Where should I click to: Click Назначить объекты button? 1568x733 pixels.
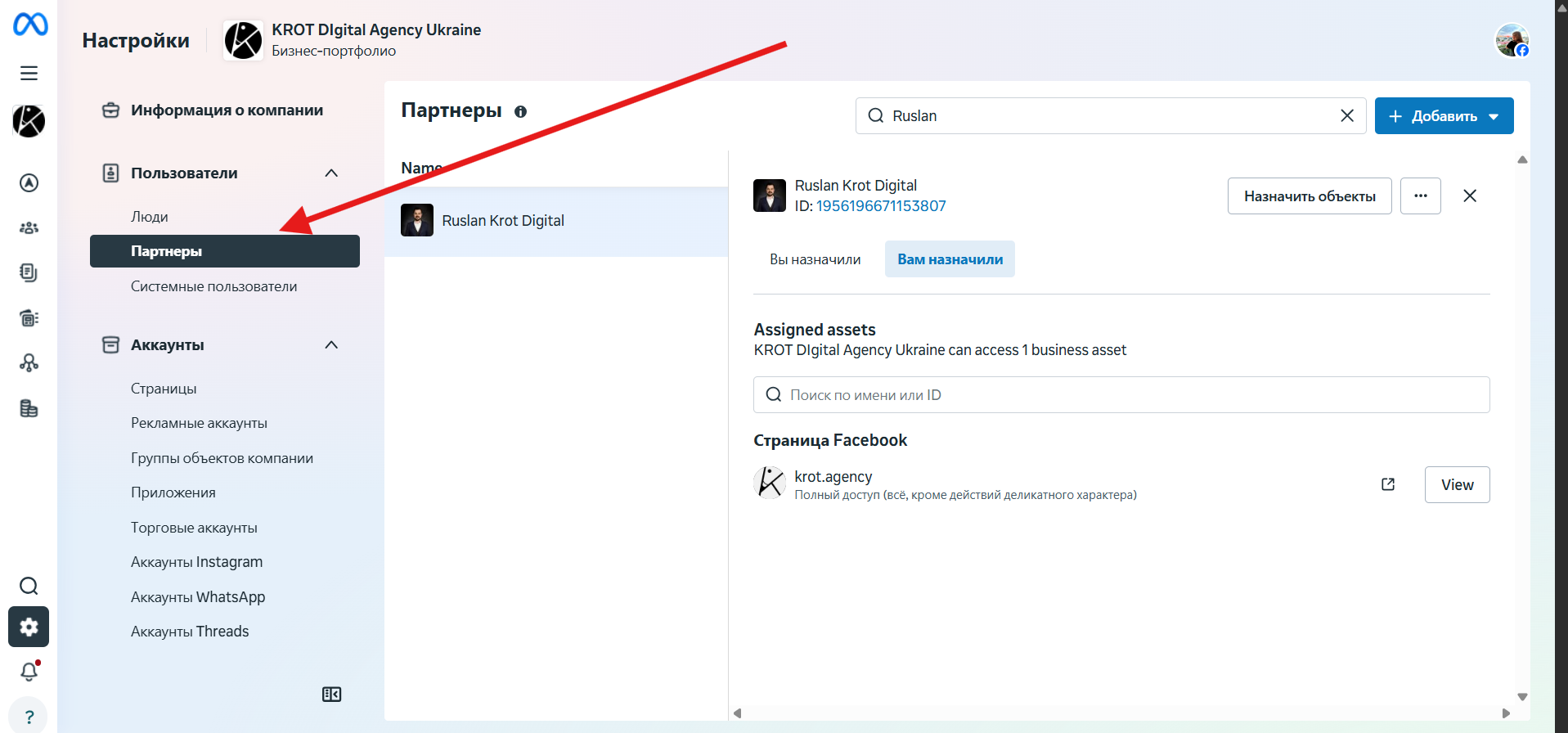tap(1310, 196)
